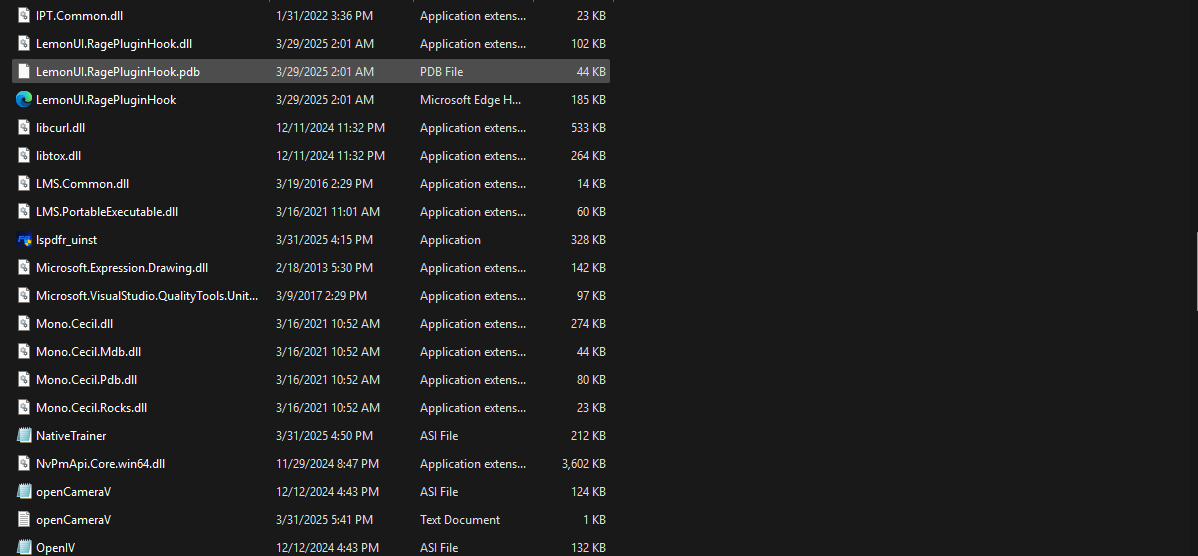Select the libtox.dll file
The width and height of the screenshot is (1198, 556).
58,156
